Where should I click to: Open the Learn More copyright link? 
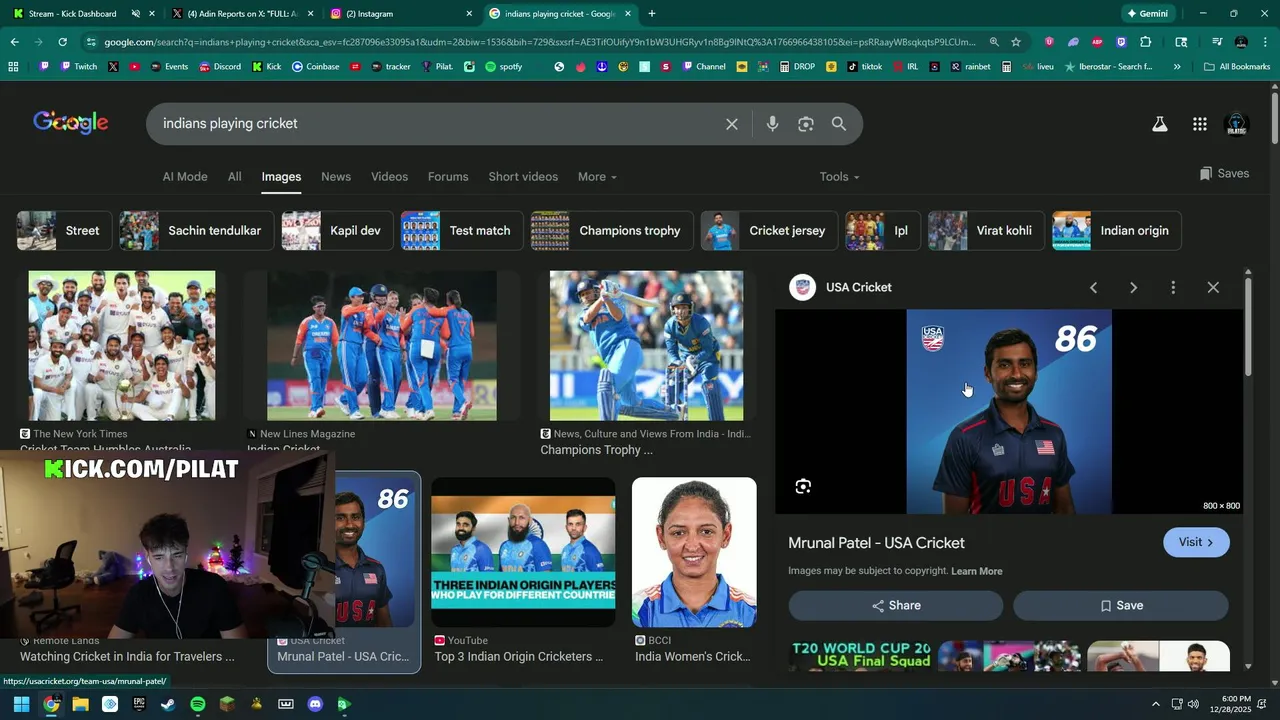pyautogui.click(x=977, y=571)
